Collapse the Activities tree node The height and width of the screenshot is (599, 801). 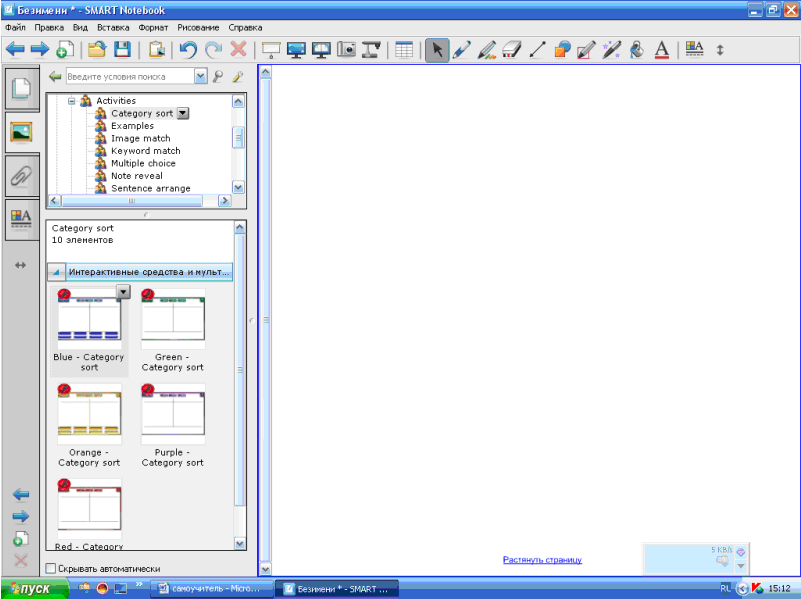(x=72, y=101)
